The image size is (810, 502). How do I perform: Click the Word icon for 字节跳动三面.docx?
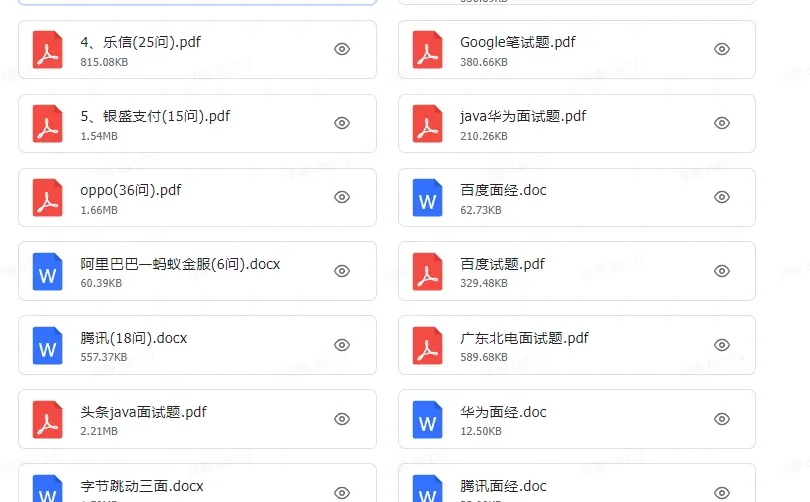(48, 489)
